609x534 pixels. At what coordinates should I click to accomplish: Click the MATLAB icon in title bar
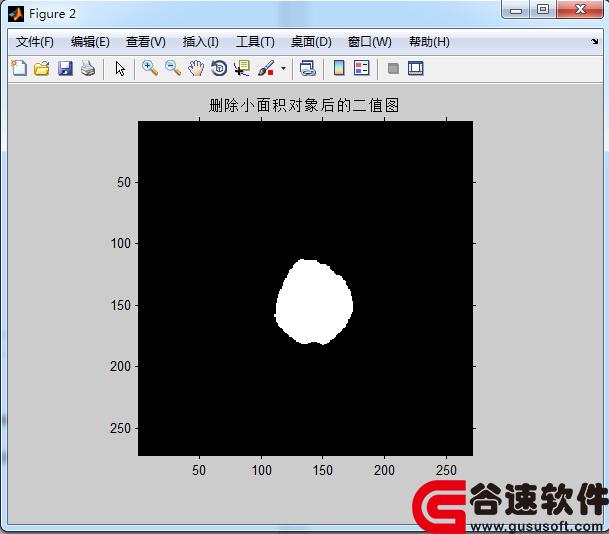click(x=16, y=14)
